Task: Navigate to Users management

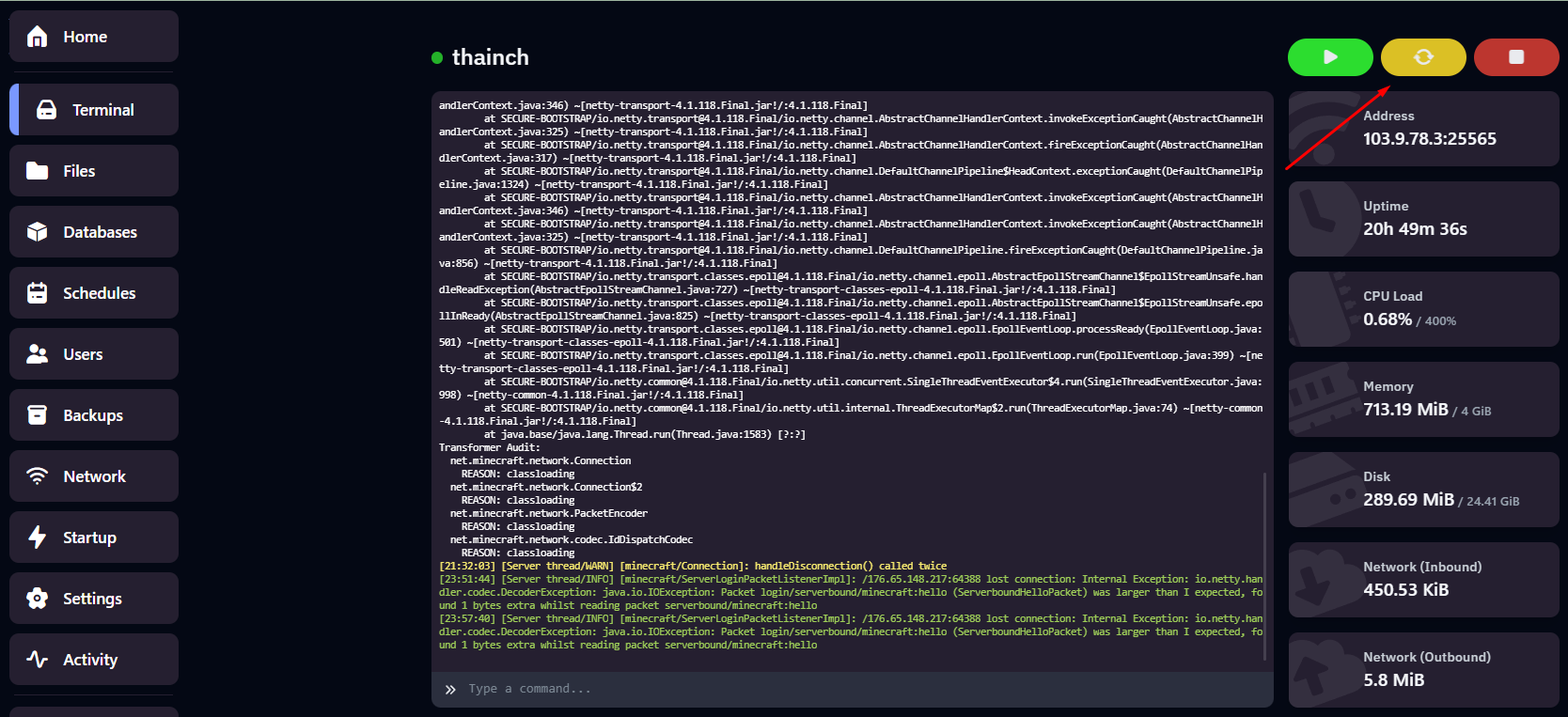Action: tap(94, 354)
